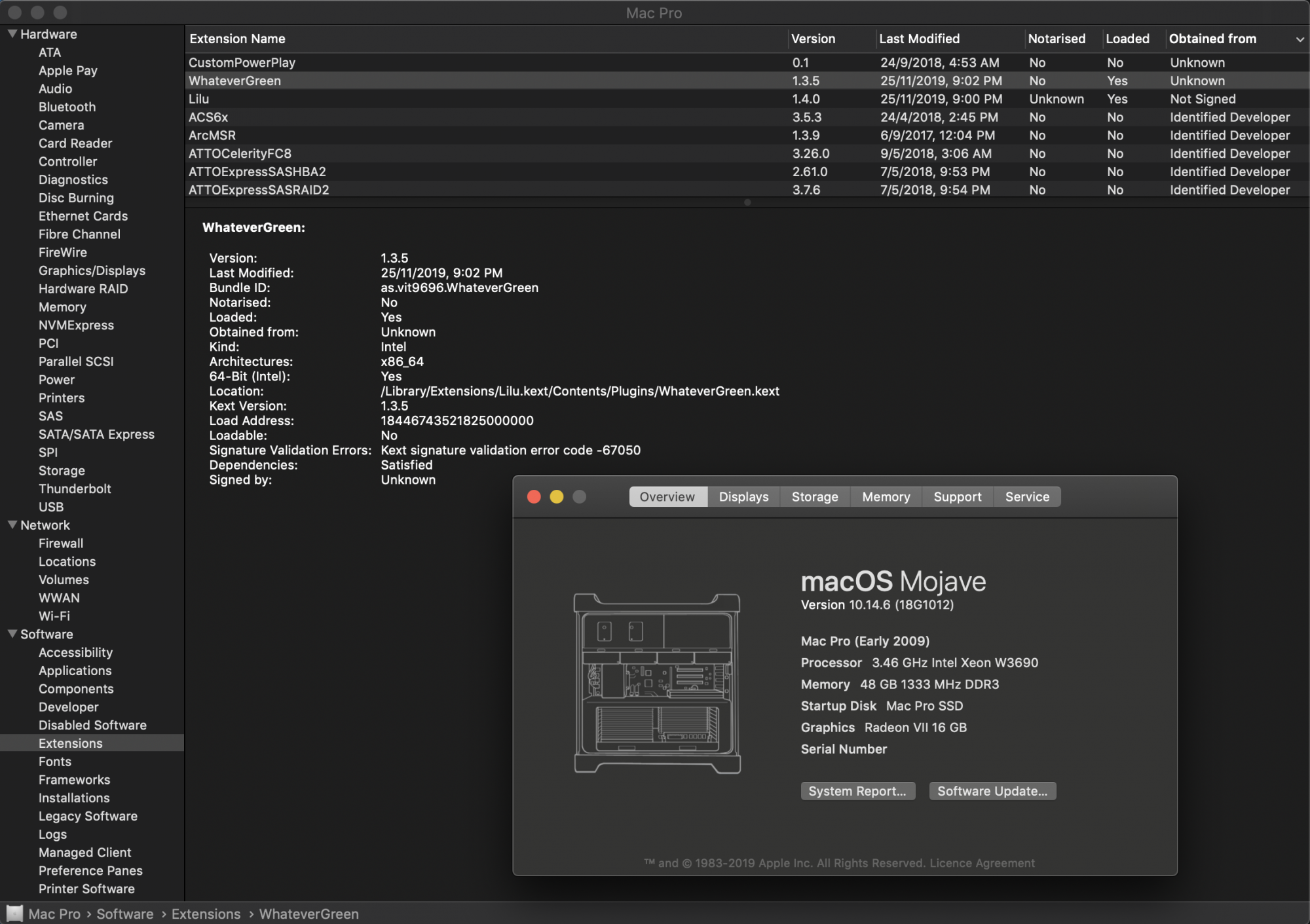Click the as.vit9696.WhateverGreen bundle ID value
This screenshot has width=1310, height=924.
pyautogui.click(x=459, y=287)
